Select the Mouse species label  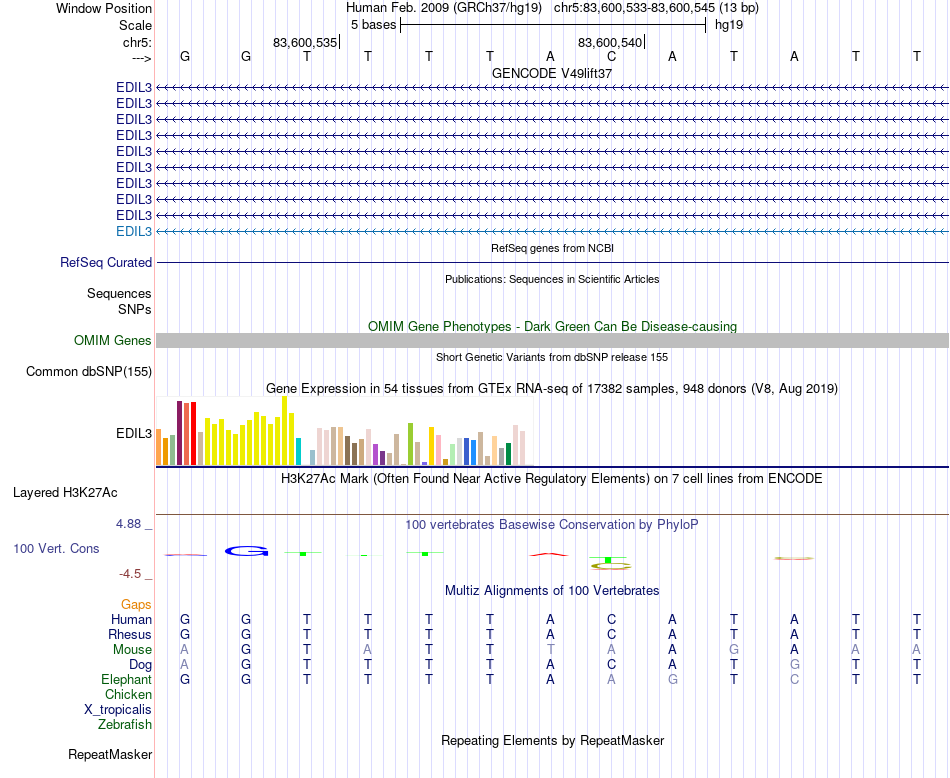(132, 650)
